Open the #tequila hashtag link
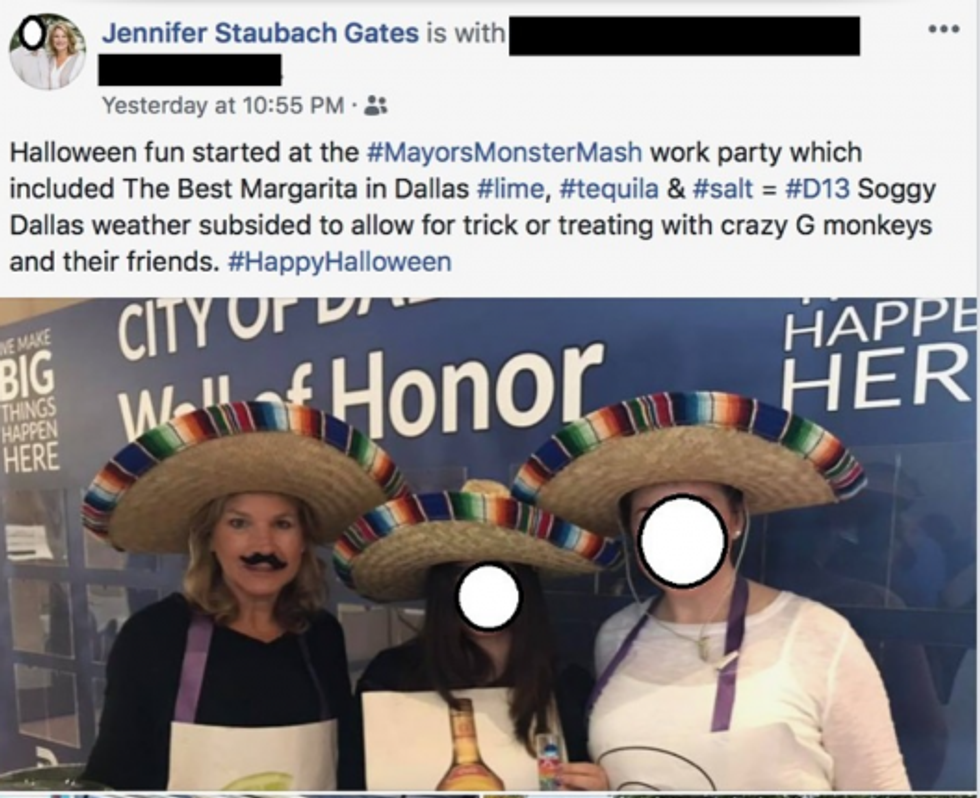Viewport: 980px width, 798px height. [609, 189]
